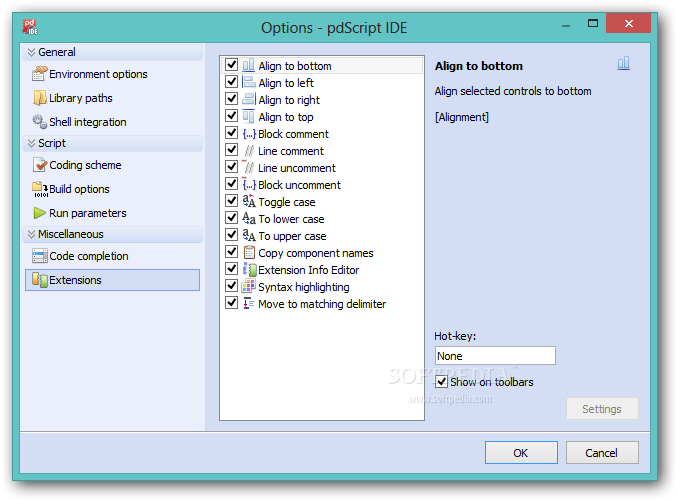678x501 pixels.
Task: Click the Align to left icon in list
Action: 249,82
